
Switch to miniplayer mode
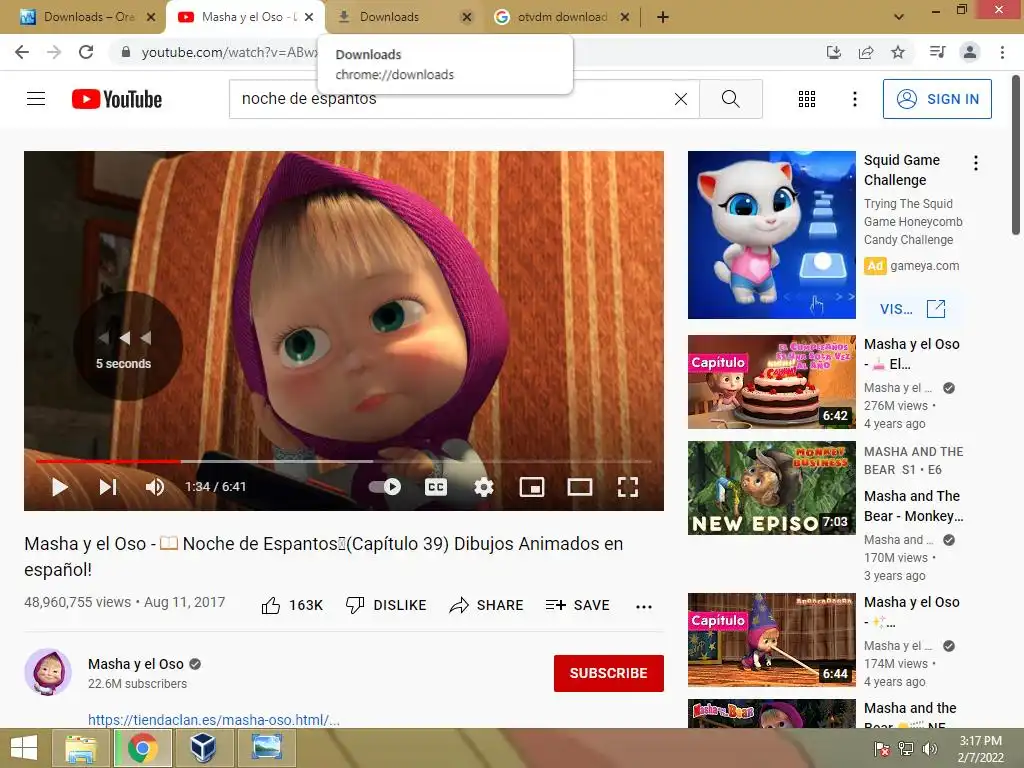[532, 487]
